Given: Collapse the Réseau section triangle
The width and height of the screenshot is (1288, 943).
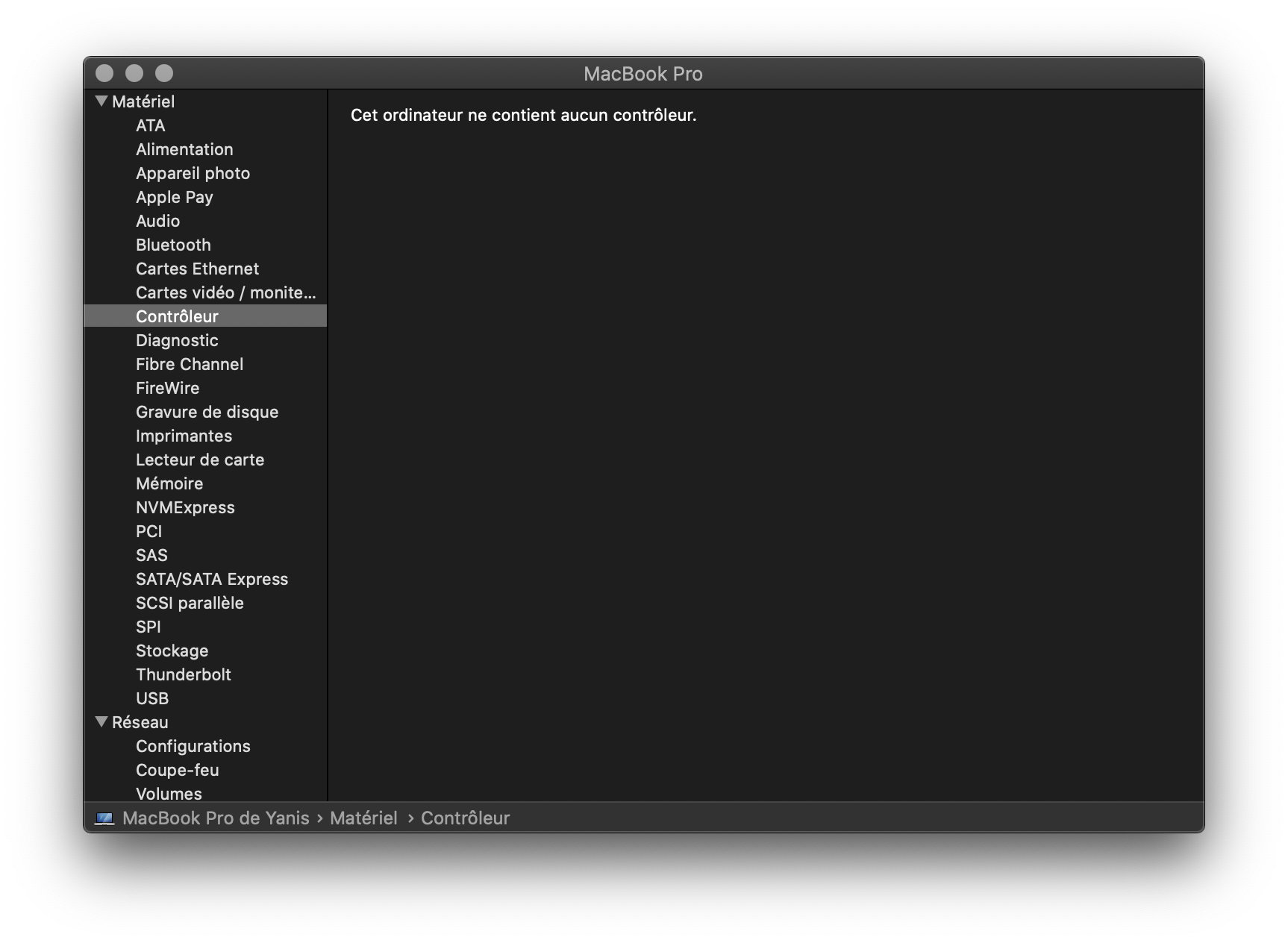Looking at the screenshot, I should 102,721.
